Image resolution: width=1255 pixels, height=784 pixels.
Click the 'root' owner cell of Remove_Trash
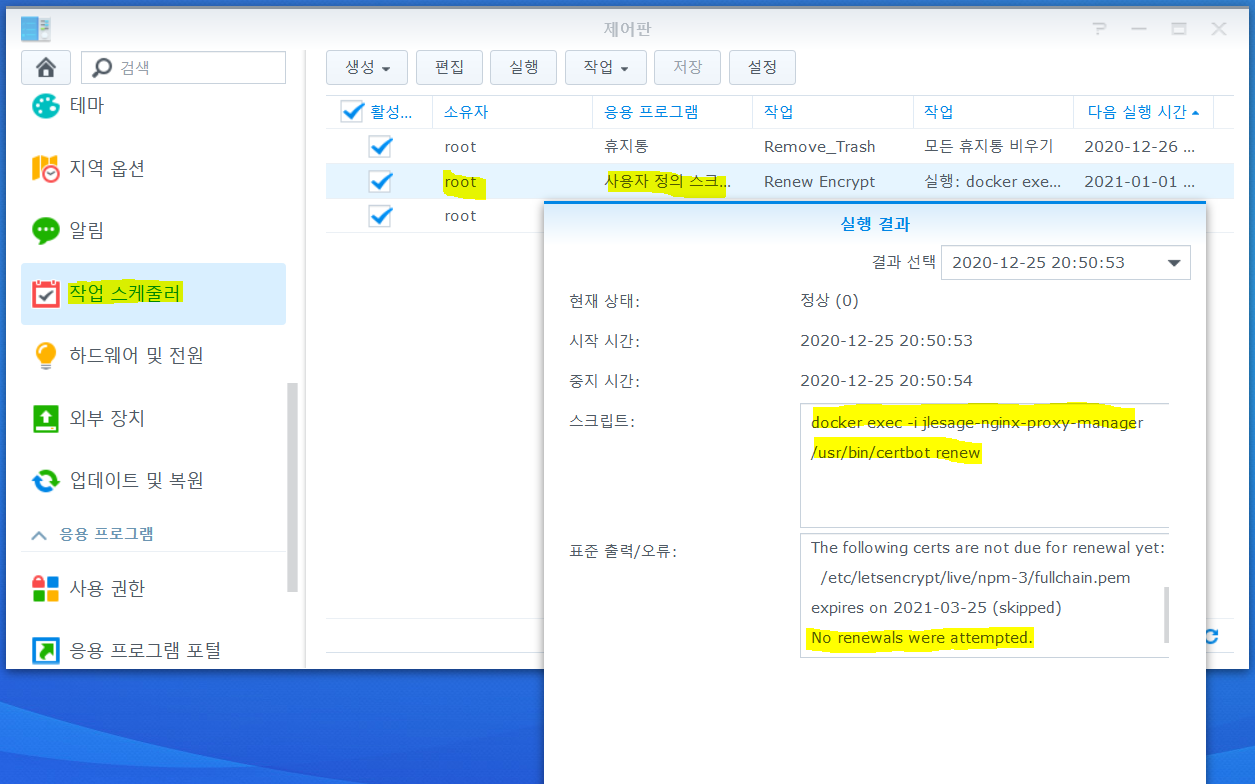460,147
